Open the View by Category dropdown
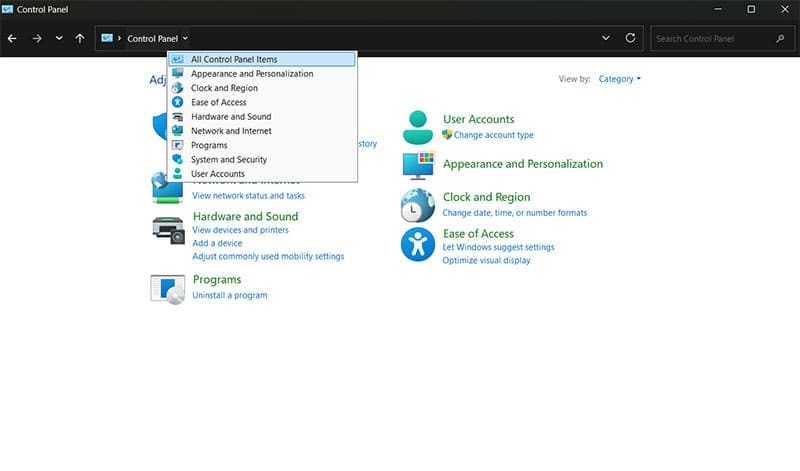The height and width of the screenshot is (471, 800). coord(619,79)
